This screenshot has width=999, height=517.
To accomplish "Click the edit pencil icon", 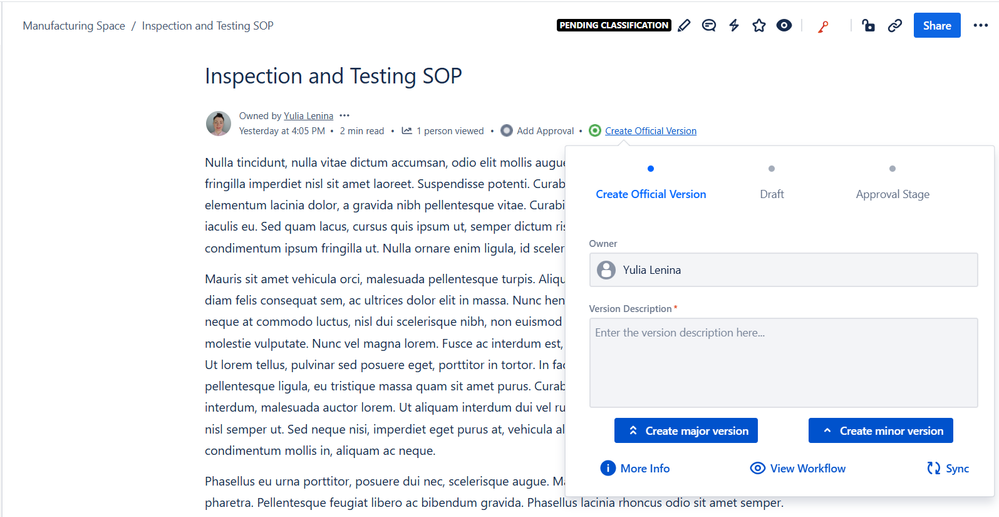I will point(684,26).
